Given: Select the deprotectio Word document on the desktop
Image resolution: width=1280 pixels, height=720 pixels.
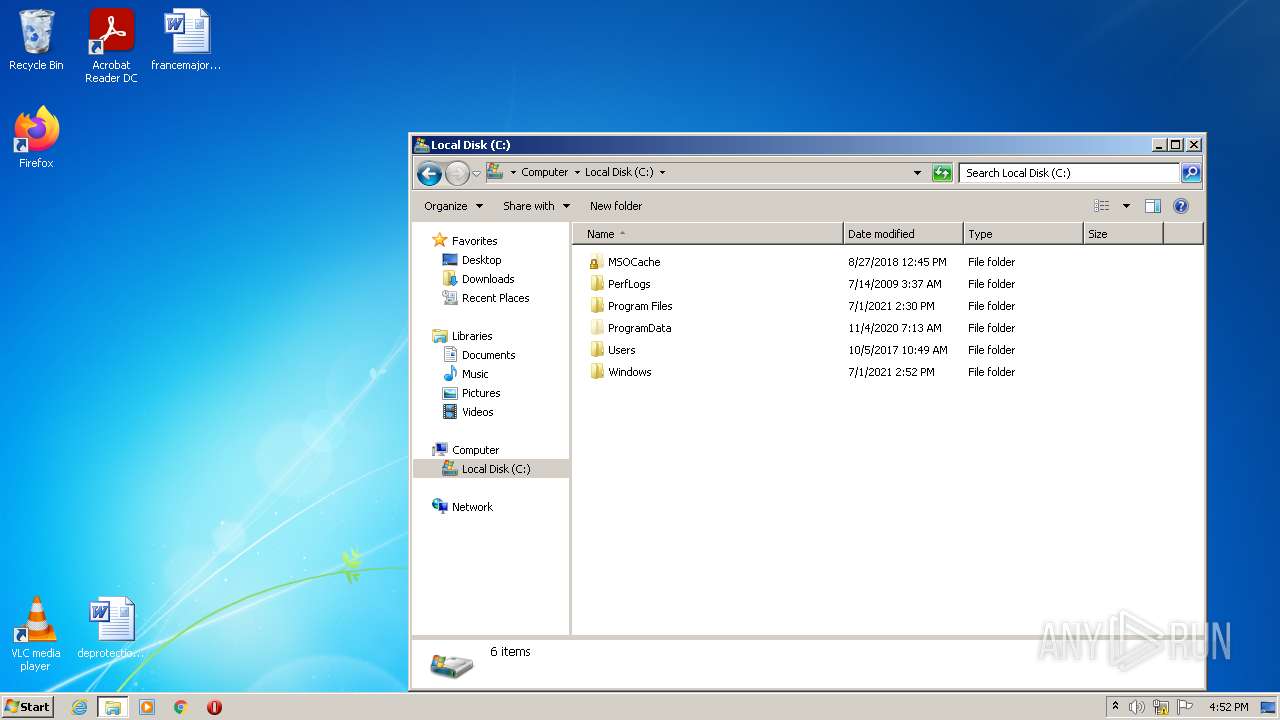Looking at the screenshot, I should [111, 620].
